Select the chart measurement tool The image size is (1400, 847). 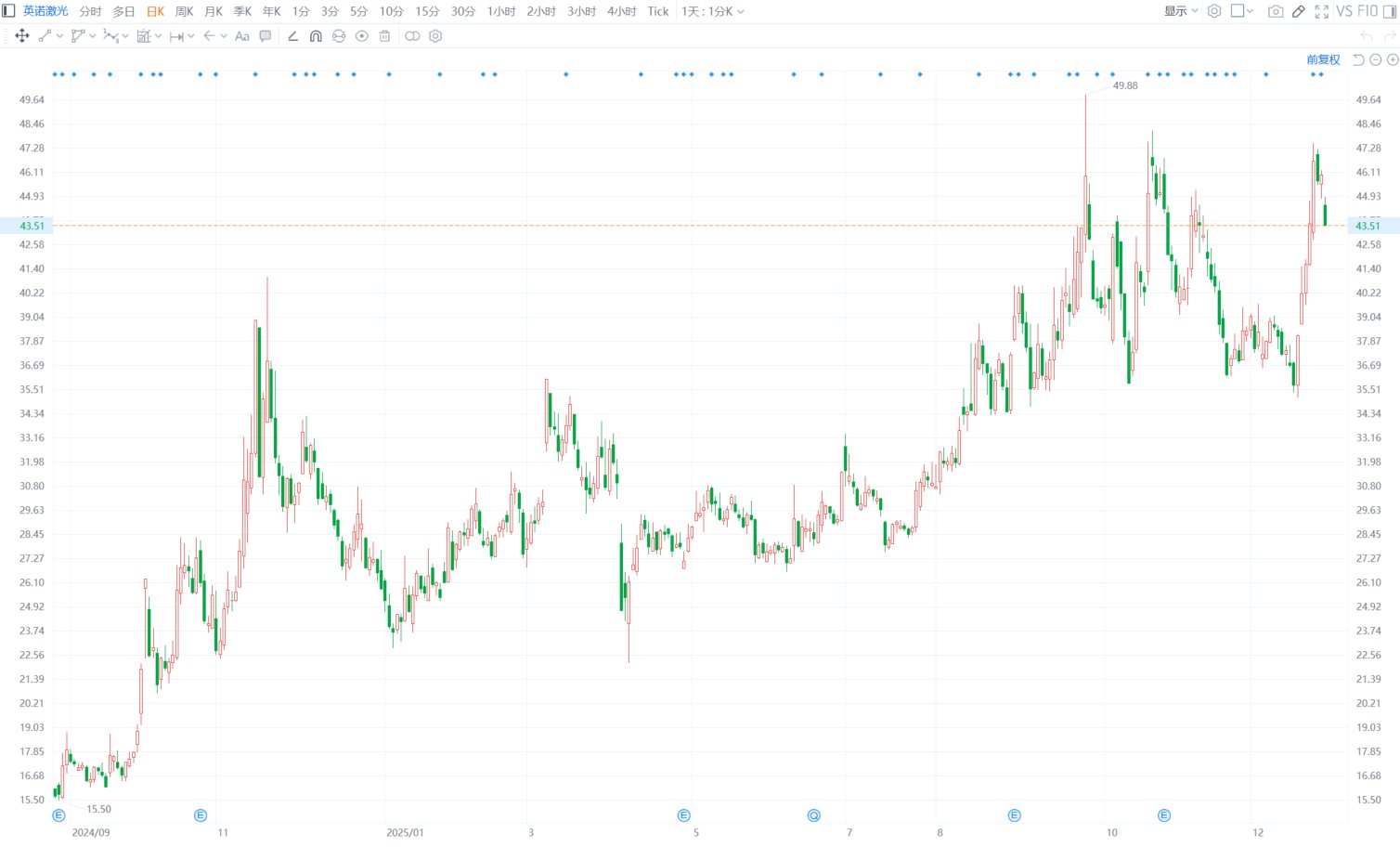143,36
